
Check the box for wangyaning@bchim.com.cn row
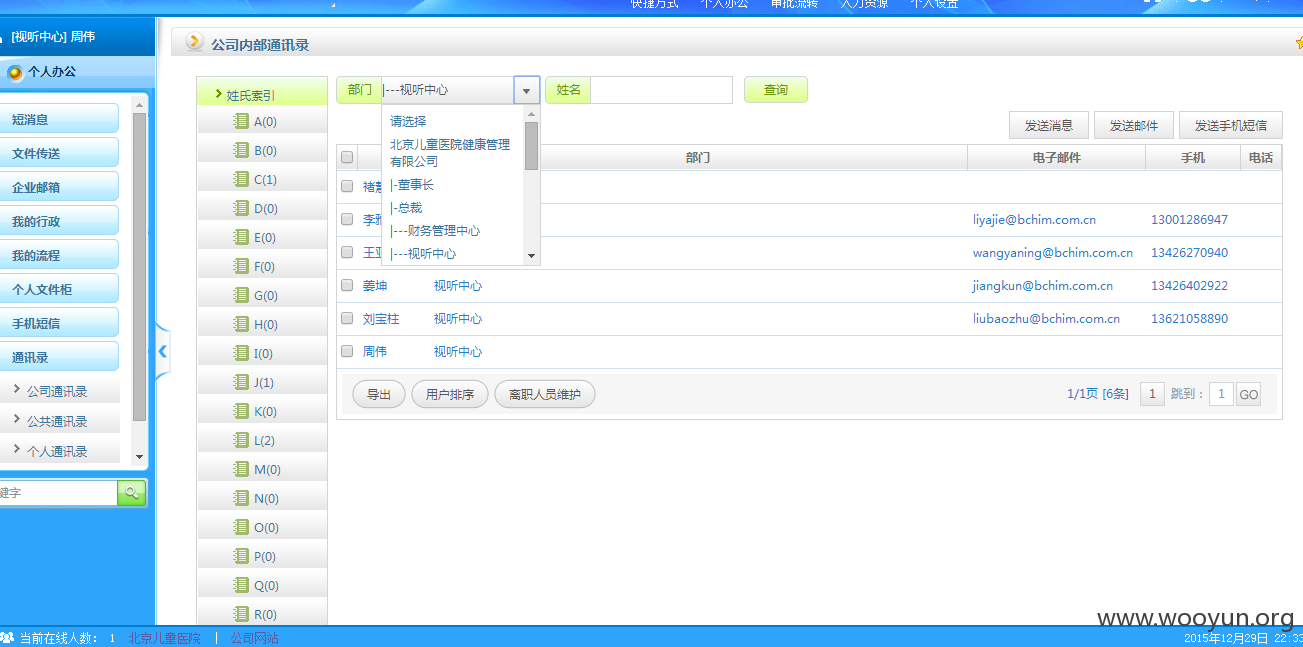(347, 252)
